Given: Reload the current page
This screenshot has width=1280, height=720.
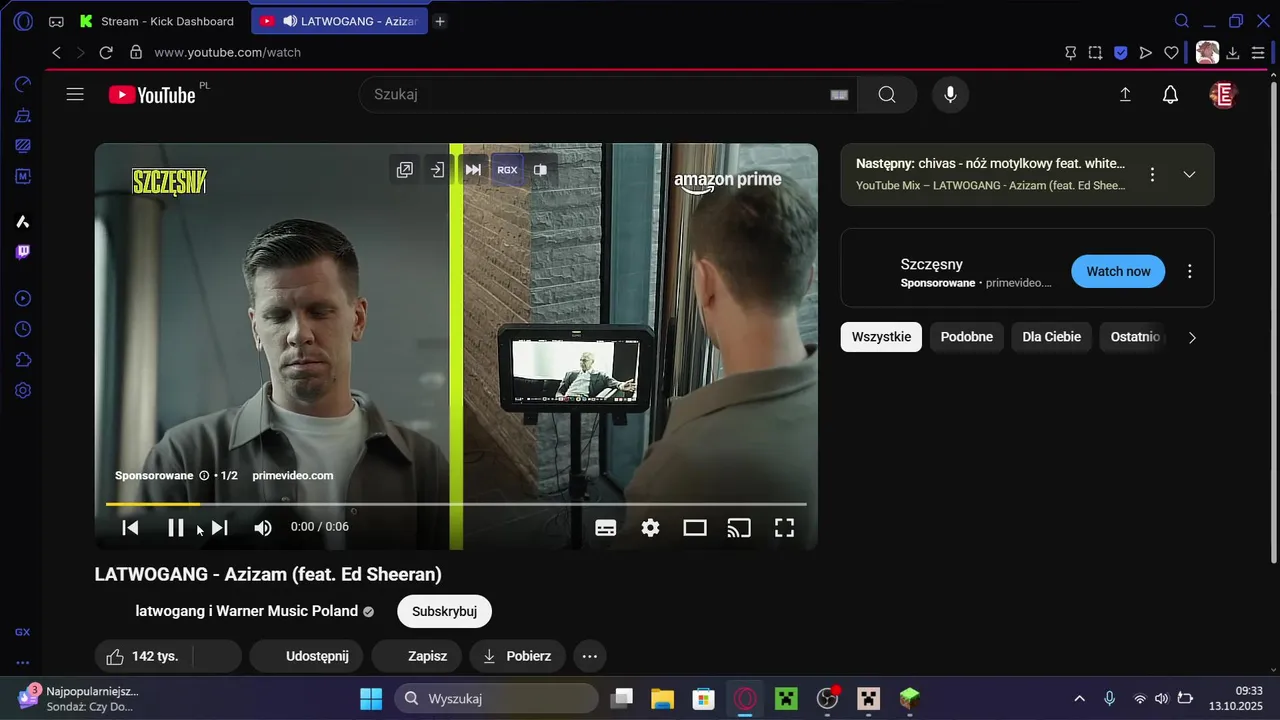Looking at the screenshot, I should pos(106,52).
